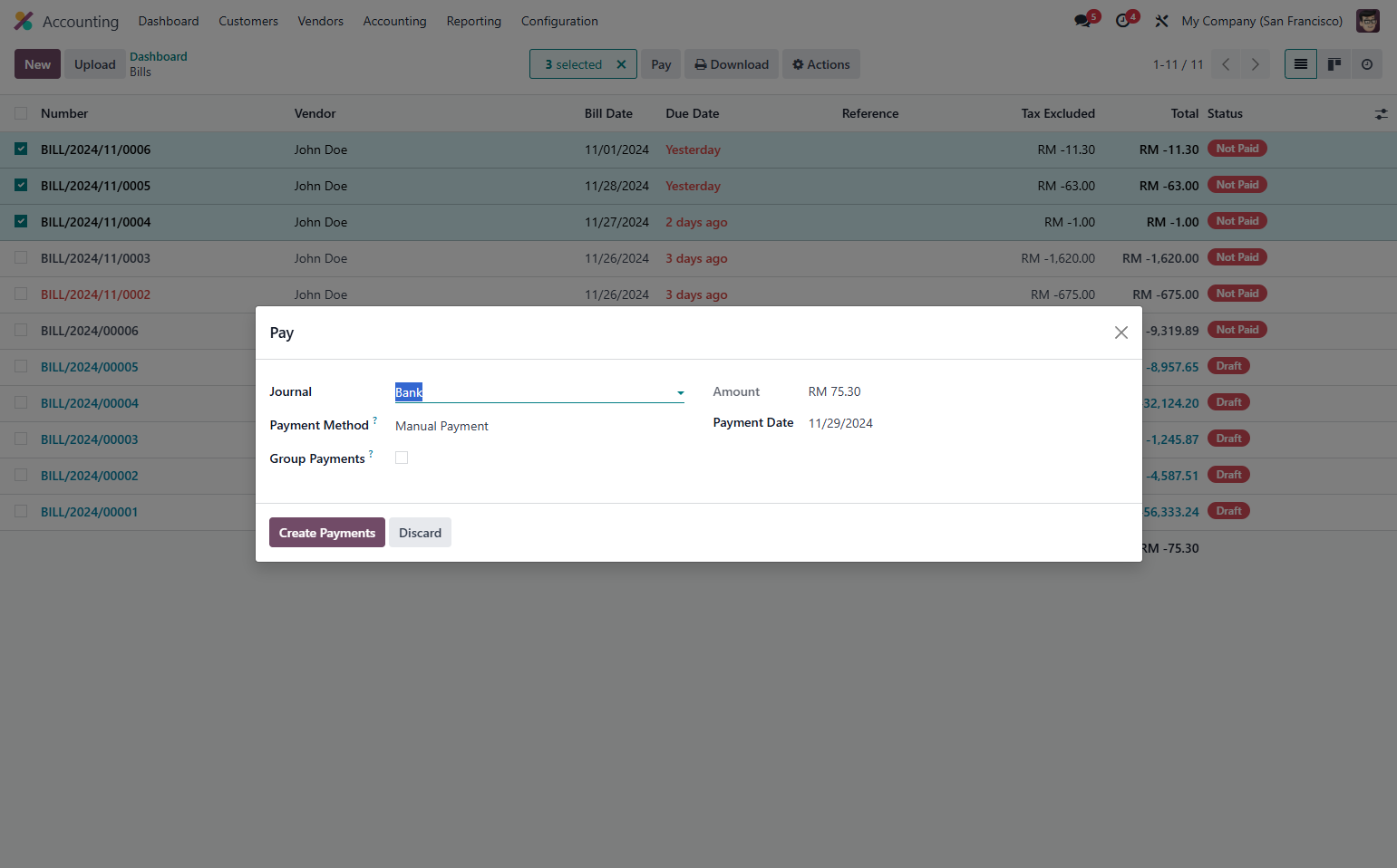This screenshot has width=1397, height=868.
Task: Open the Reporting menu
Action: 473,21
